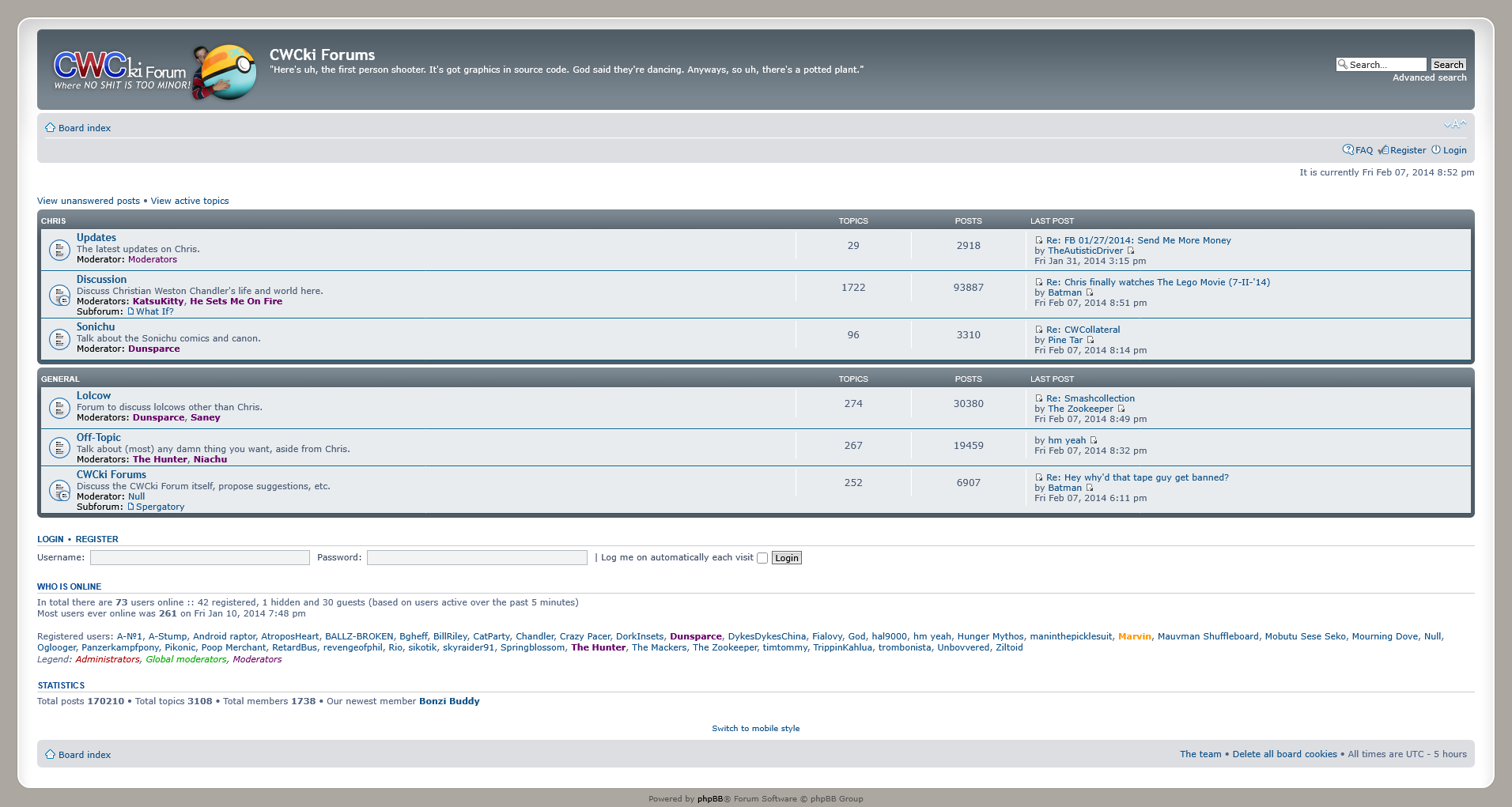Open the Sonichu forum

coord(96,326)
